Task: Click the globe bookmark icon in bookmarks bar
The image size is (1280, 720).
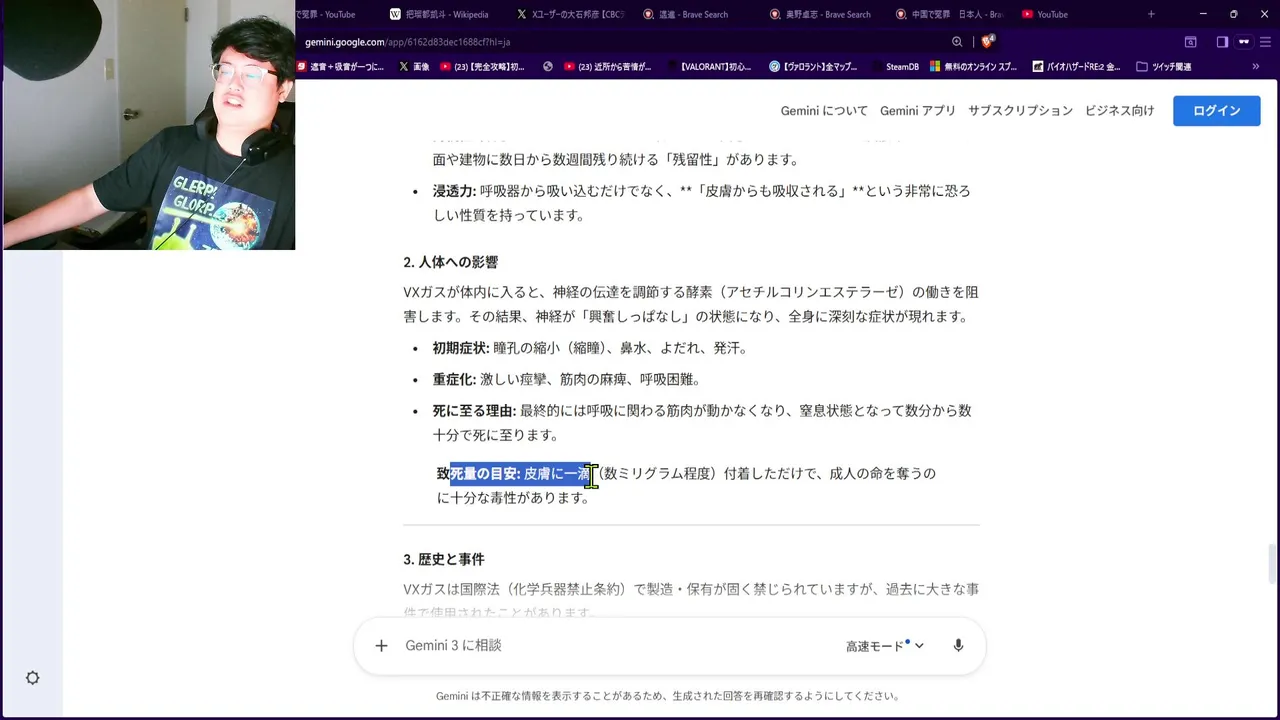Action: coord(548,67)
